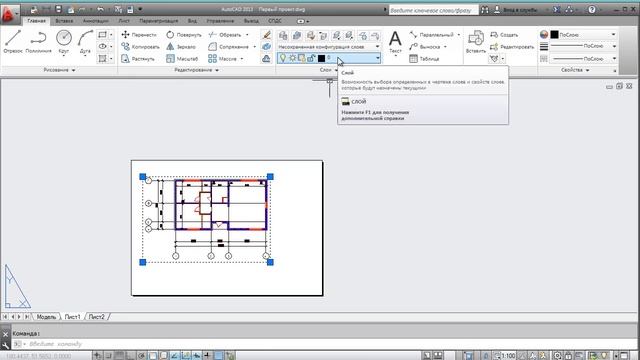Toggle the viewport freeze icon in the layer dropdown

pos(302,58)
